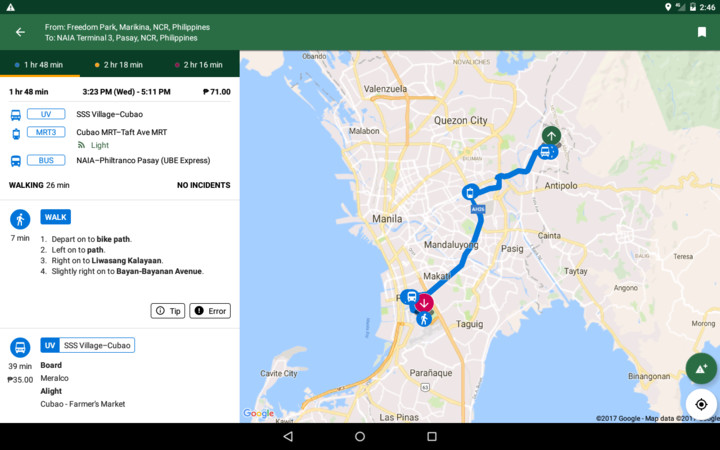
Task: Open the walking step circle icon
Action: (x=20, y=219)
